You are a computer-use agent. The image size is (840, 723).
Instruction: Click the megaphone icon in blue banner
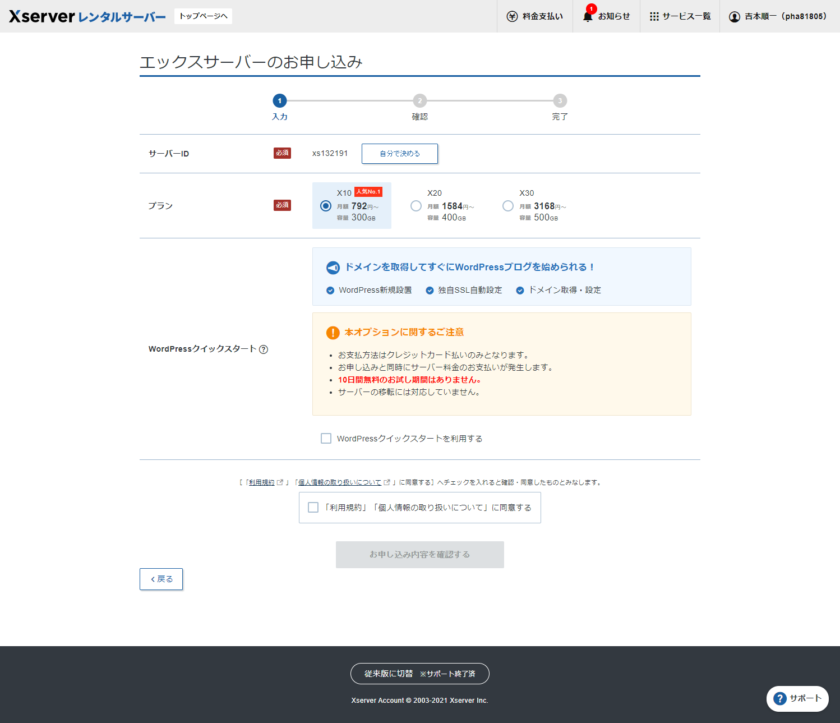tap(333, 267)
